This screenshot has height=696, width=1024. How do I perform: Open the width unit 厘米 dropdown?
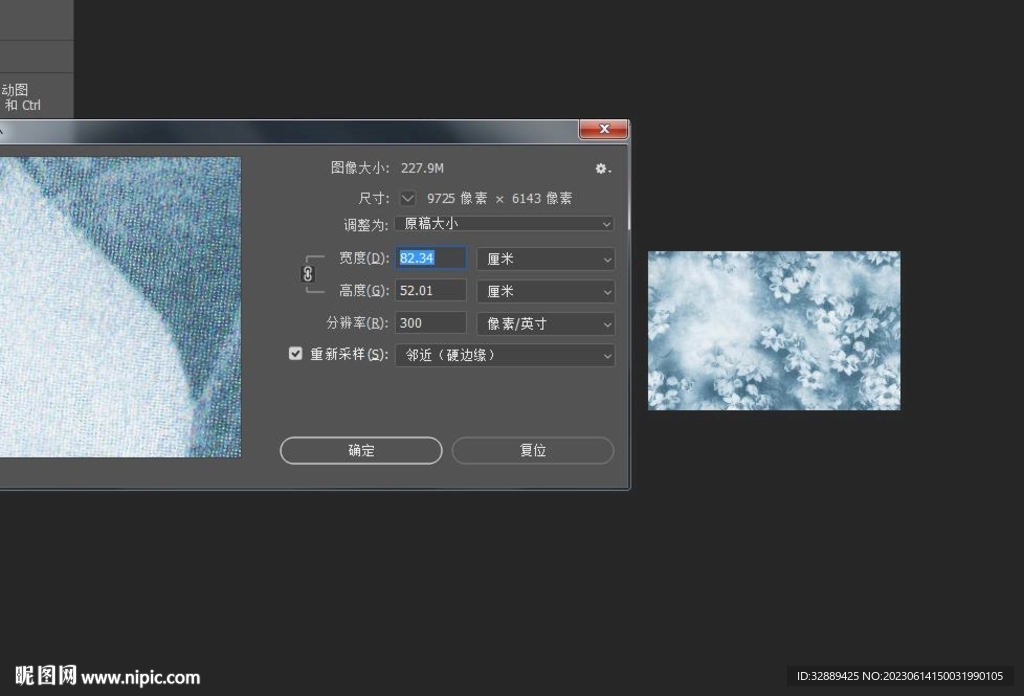545,258
